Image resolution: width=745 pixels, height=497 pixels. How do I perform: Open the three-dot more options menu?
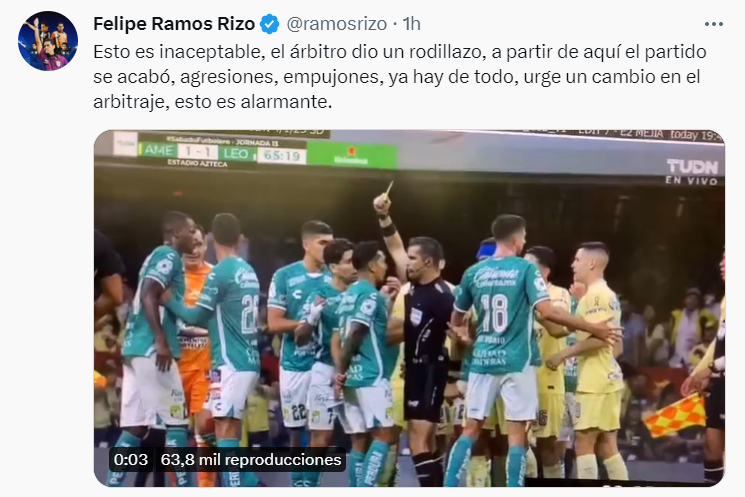(714, 24)
